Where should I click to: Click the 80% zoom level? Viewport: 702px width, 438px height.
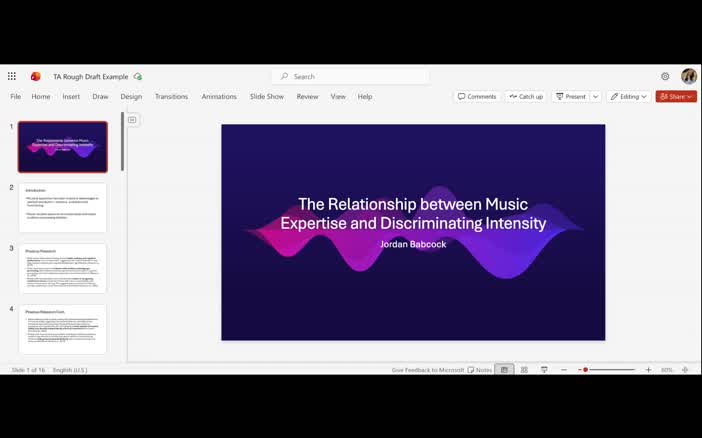click(667, 370)
